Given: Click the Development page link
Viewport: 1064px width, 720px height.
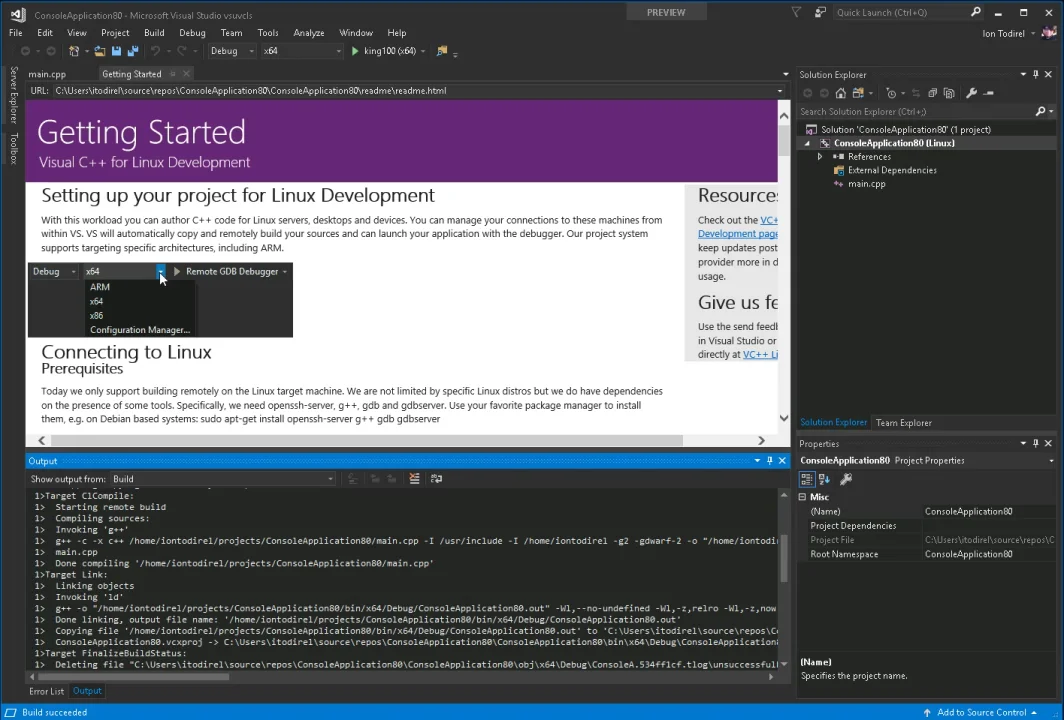Looking at the screenshot, I should coord(738,233).
